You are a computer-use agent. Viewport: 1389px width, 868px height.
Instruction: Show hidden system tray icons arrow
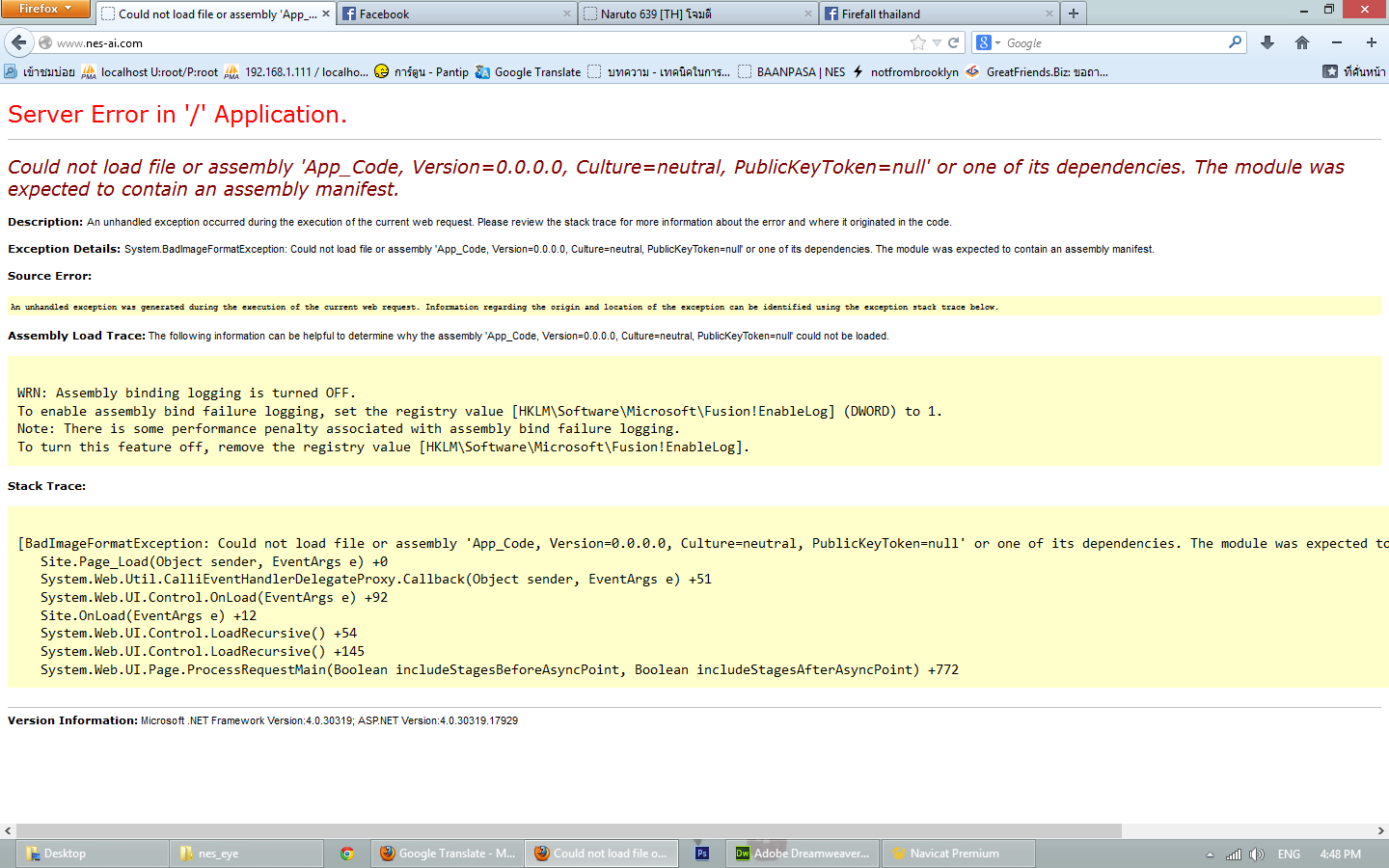[x=1210, y=854]
